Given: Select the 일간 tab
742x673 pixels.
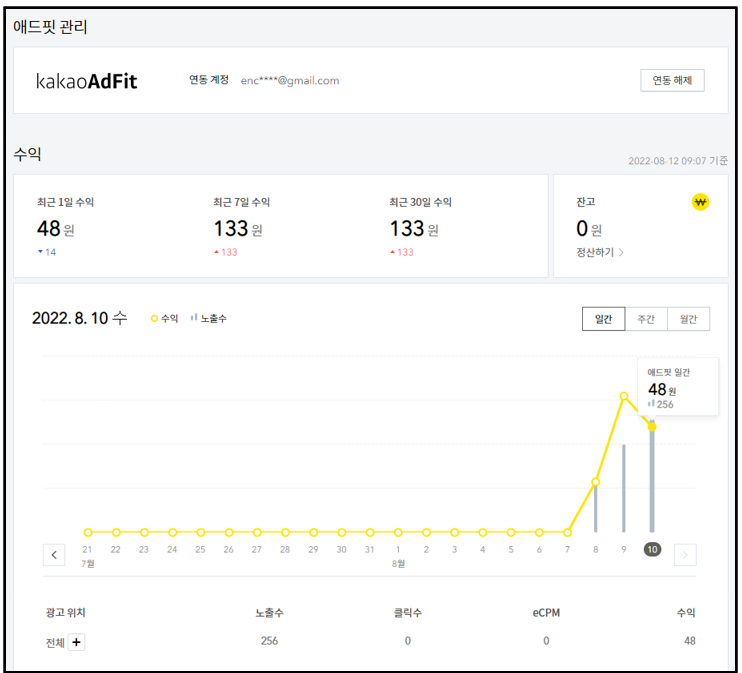Looking at the screenshot, I should pos(603,319).
